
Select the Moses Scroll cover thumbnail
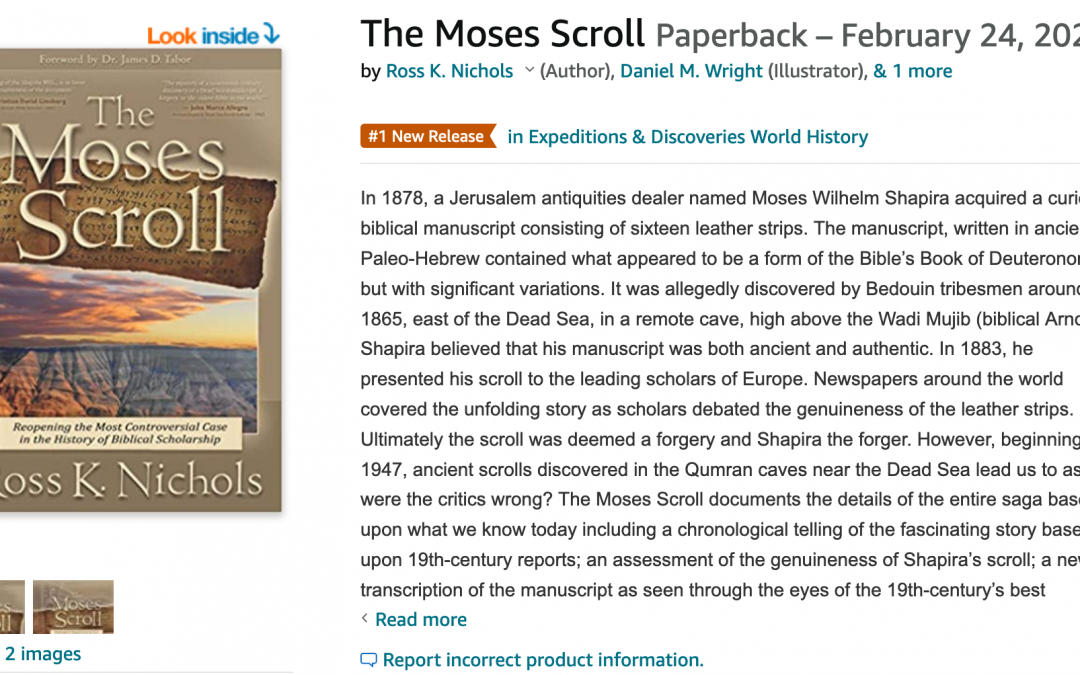[x=73, y=606]
